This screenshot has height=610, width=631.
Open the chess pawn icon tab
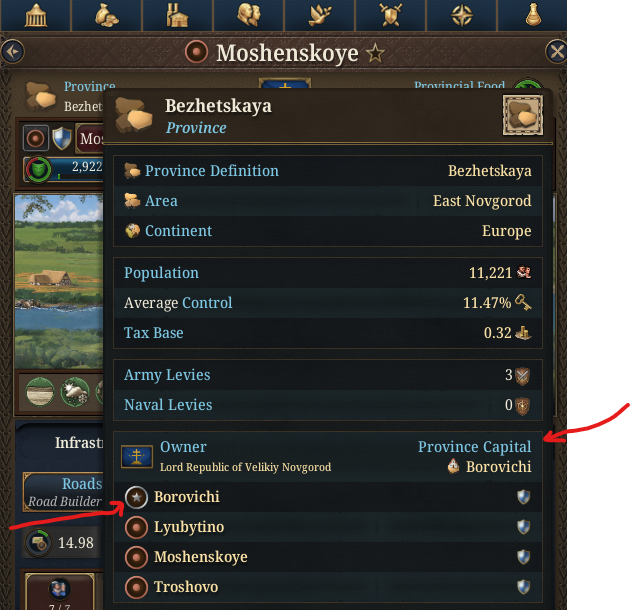coord(533,15)
